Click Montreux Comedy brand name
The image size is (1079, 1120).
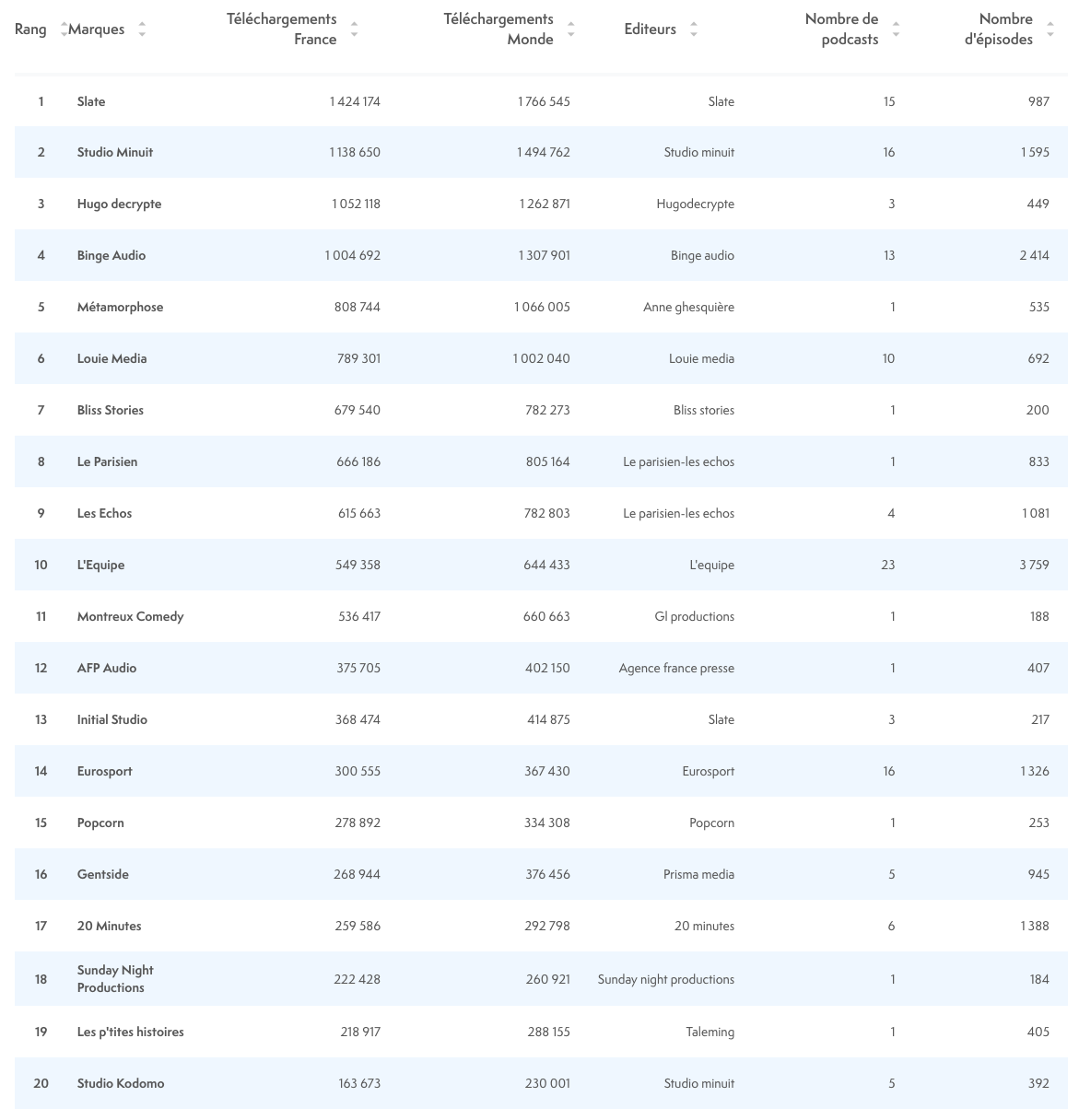coord(130,616)
